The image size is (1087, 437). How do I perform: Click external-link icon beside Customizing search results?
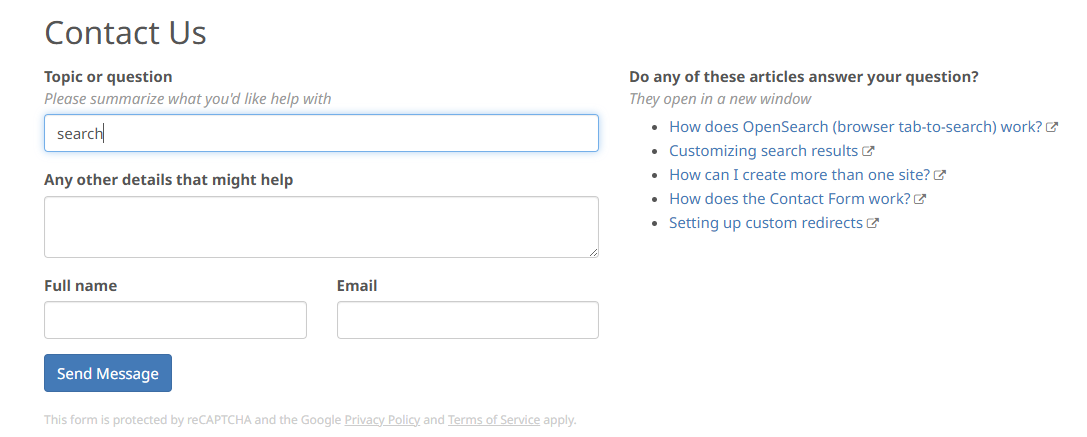[x=868, y=151]
